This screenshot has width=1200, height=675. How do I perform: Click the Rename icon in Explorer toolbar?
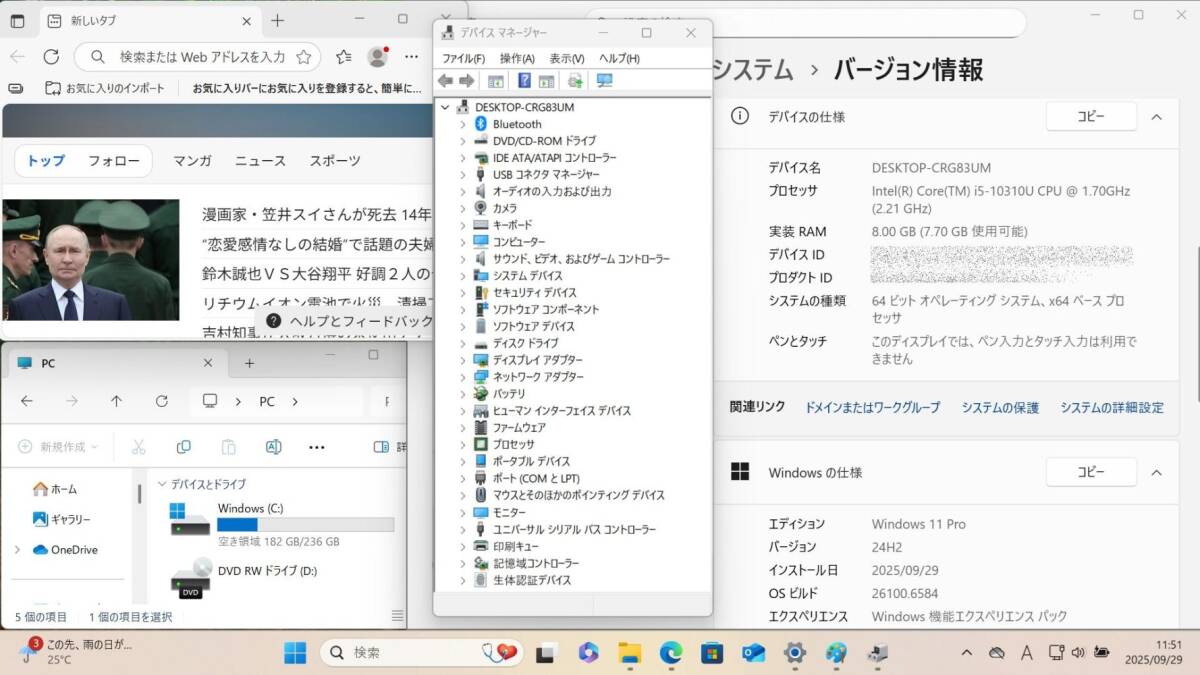(x=273, y=447)
